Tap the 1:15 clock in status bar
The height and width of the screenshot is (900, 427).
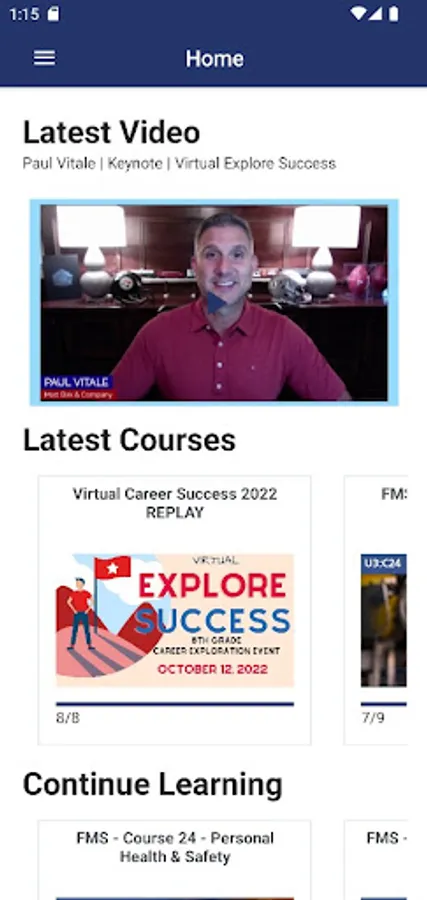[25, 14]
